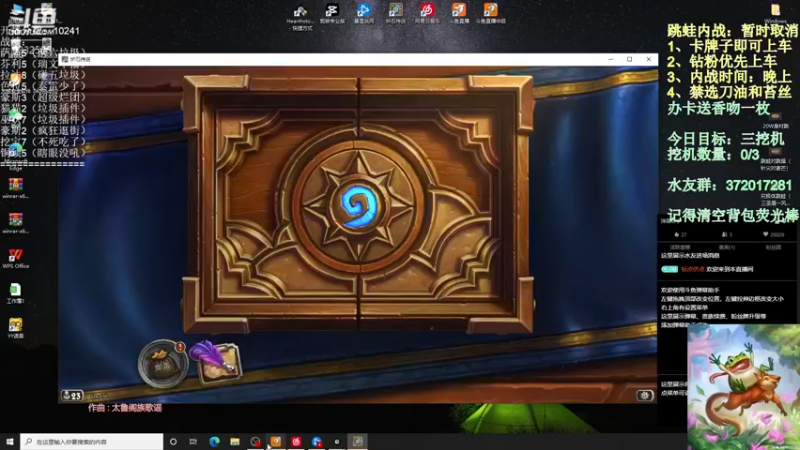
Task: Launch Microsoft Edge from the taskbar
Action: (x=214, y=441)
